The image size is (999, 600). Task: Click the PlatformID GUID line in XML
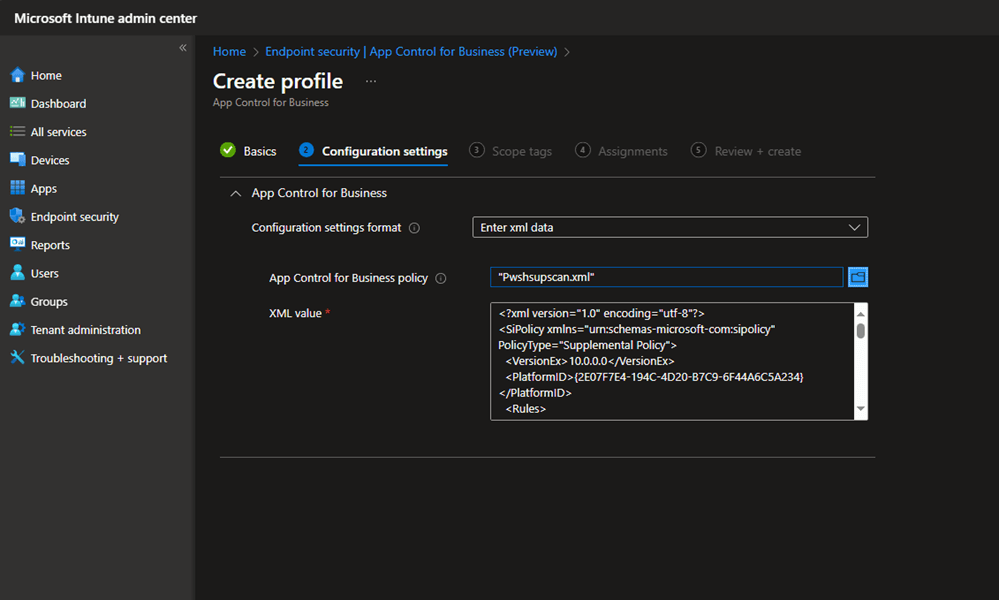654,377
